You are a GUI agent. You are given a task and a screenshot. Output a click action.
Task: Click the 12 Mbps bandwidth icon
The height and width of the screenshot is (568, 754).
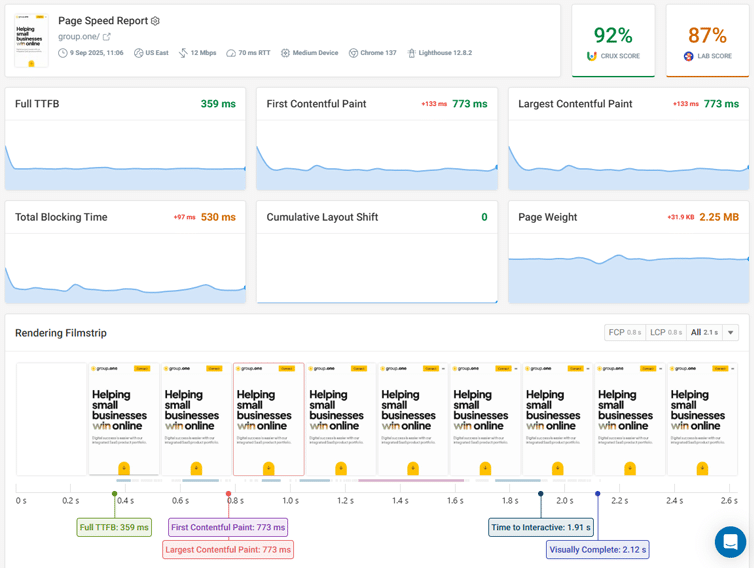[183, 53]
